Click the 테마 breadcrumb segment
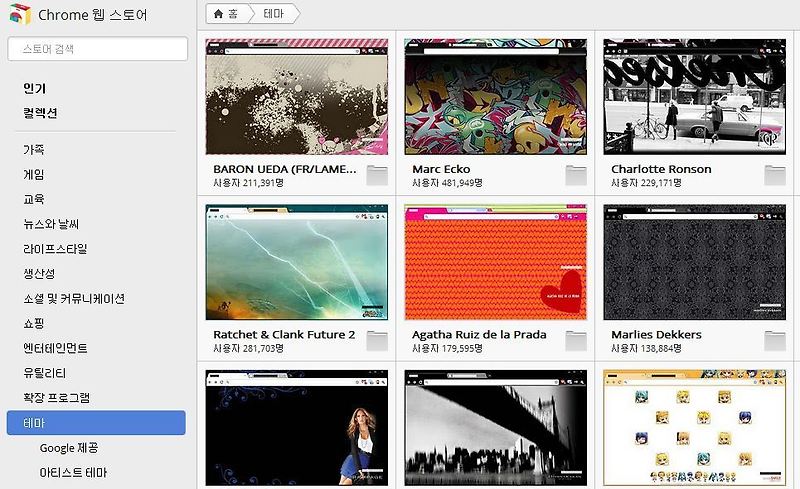 [273, 14]
